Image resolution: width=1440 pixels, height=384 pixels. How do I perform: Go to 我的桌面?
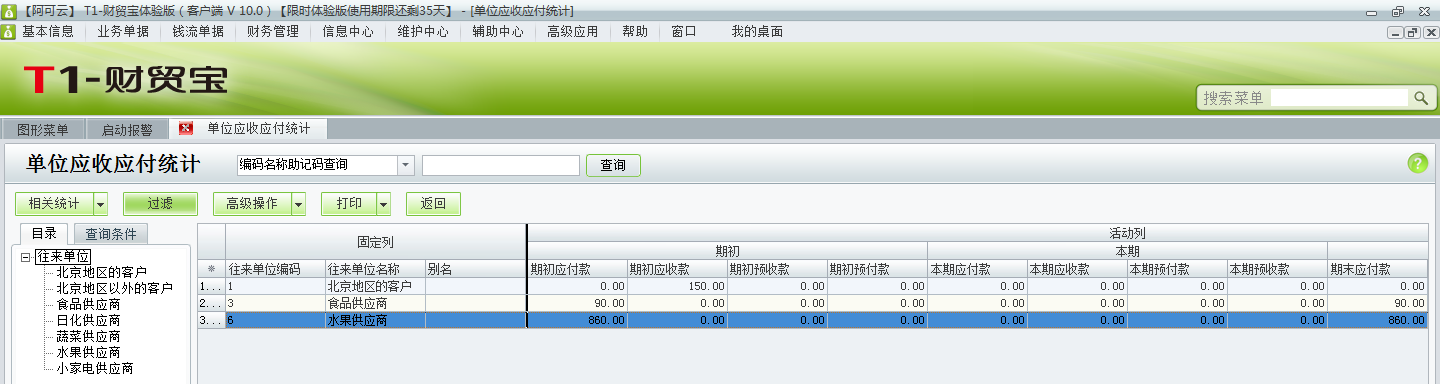(x=757, y=31)
